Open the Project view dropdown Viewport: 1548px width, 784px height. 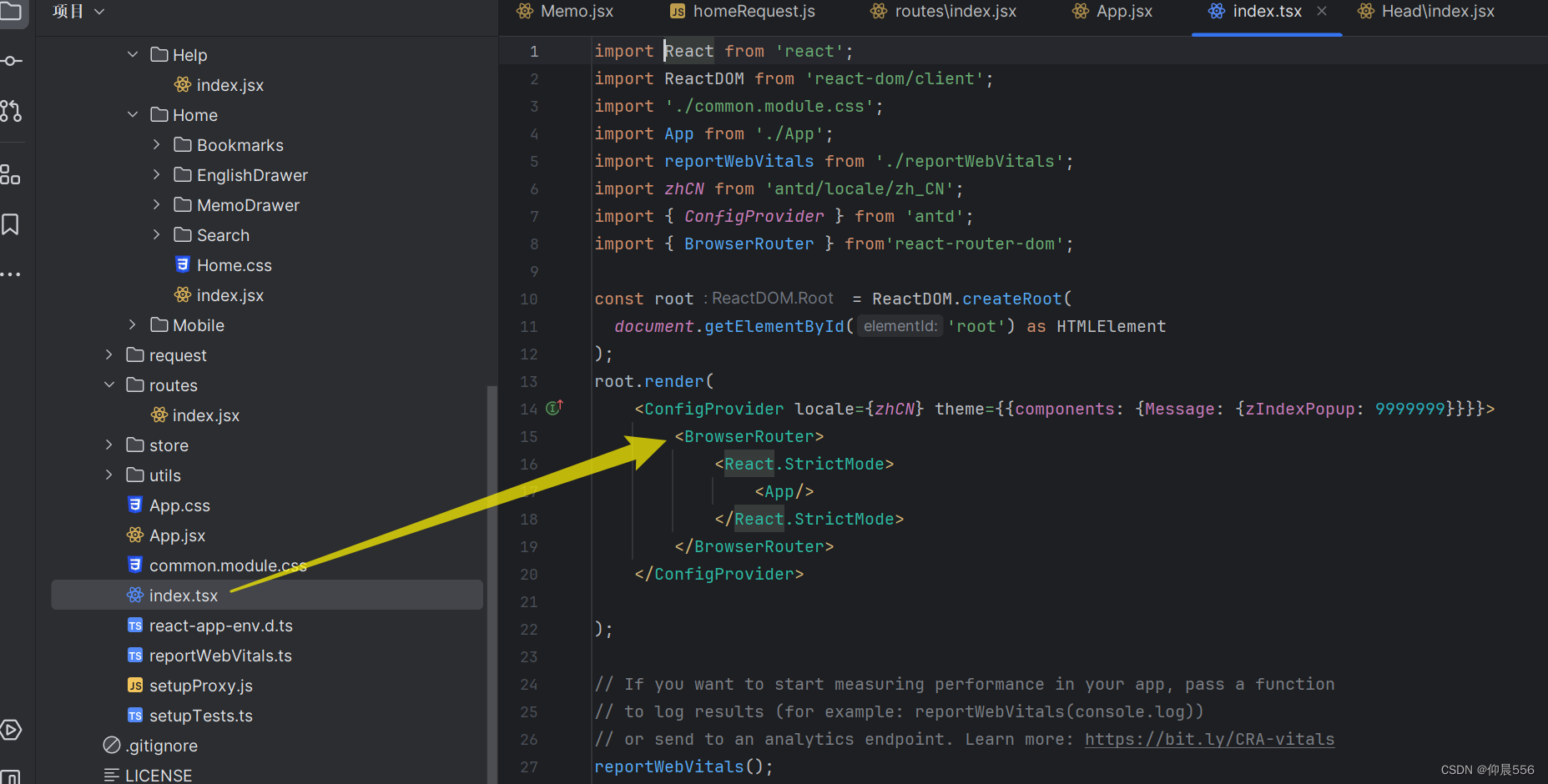[78, 12]
